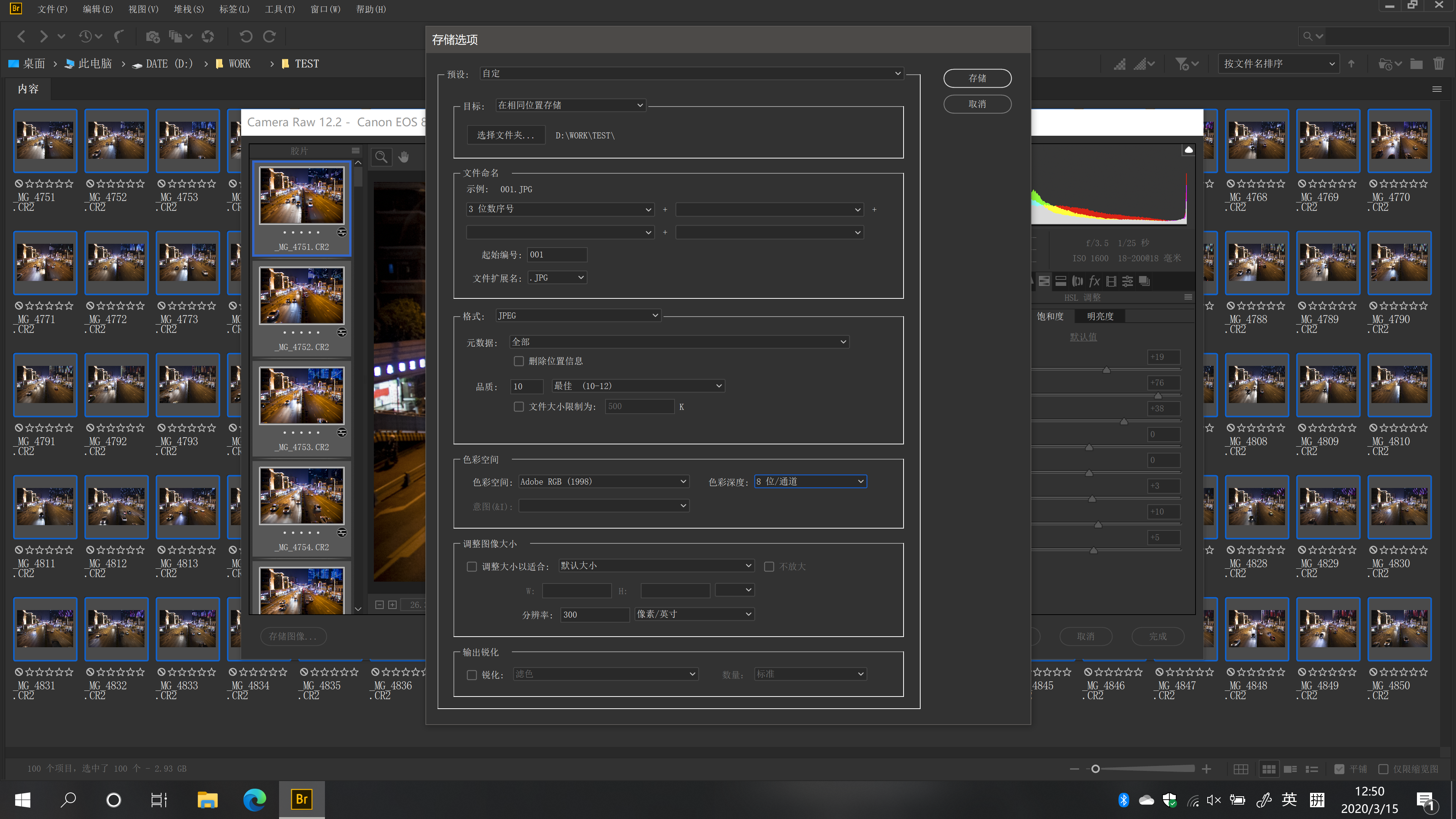This screenshot has height=819, width=1456.
Task: Click the Bridge forward navigation arrow
Action: (x=44, y=37)
